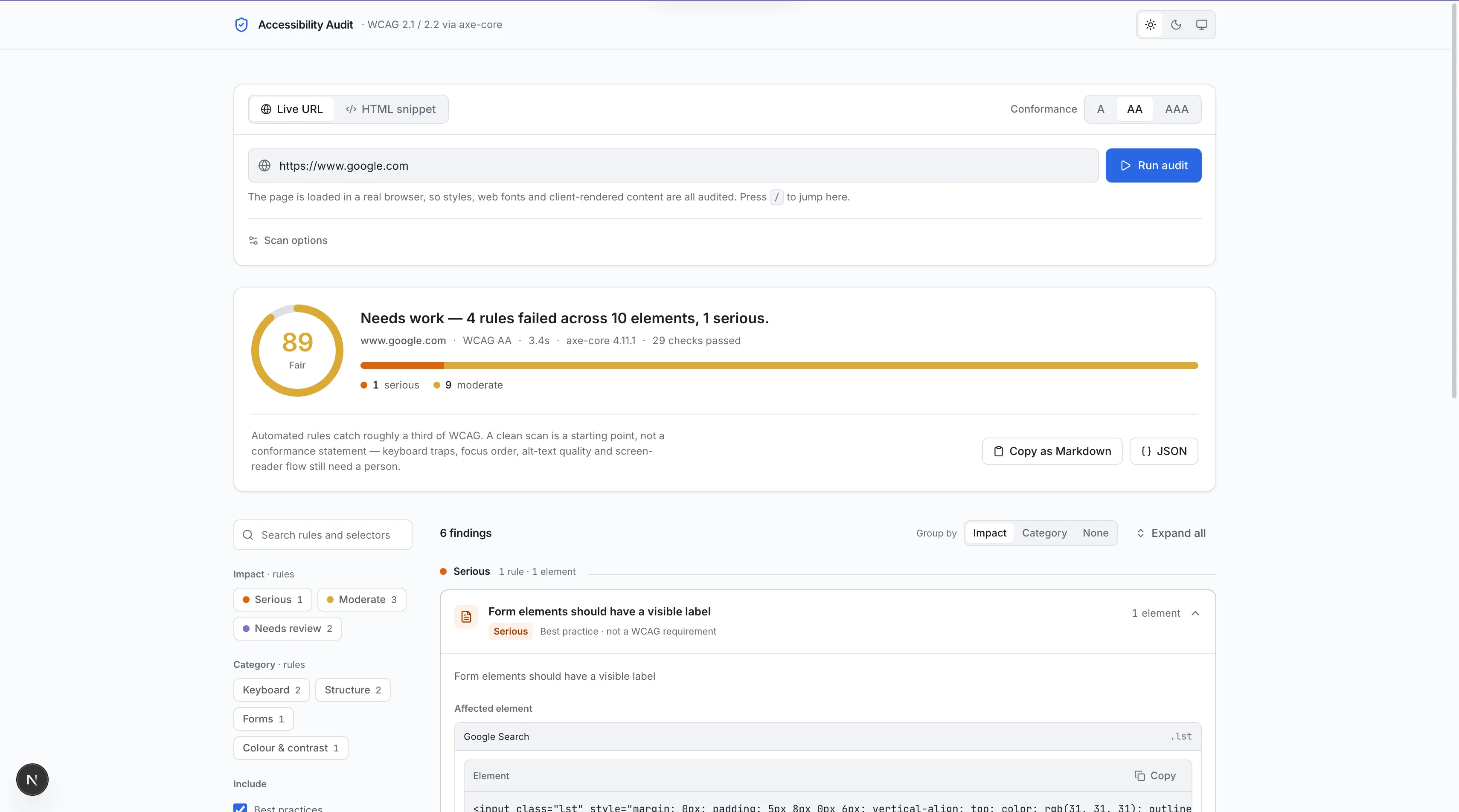Select system theme monitor icon
This screenshot has height=812, width=1459.
click(x=1201, y=25)
